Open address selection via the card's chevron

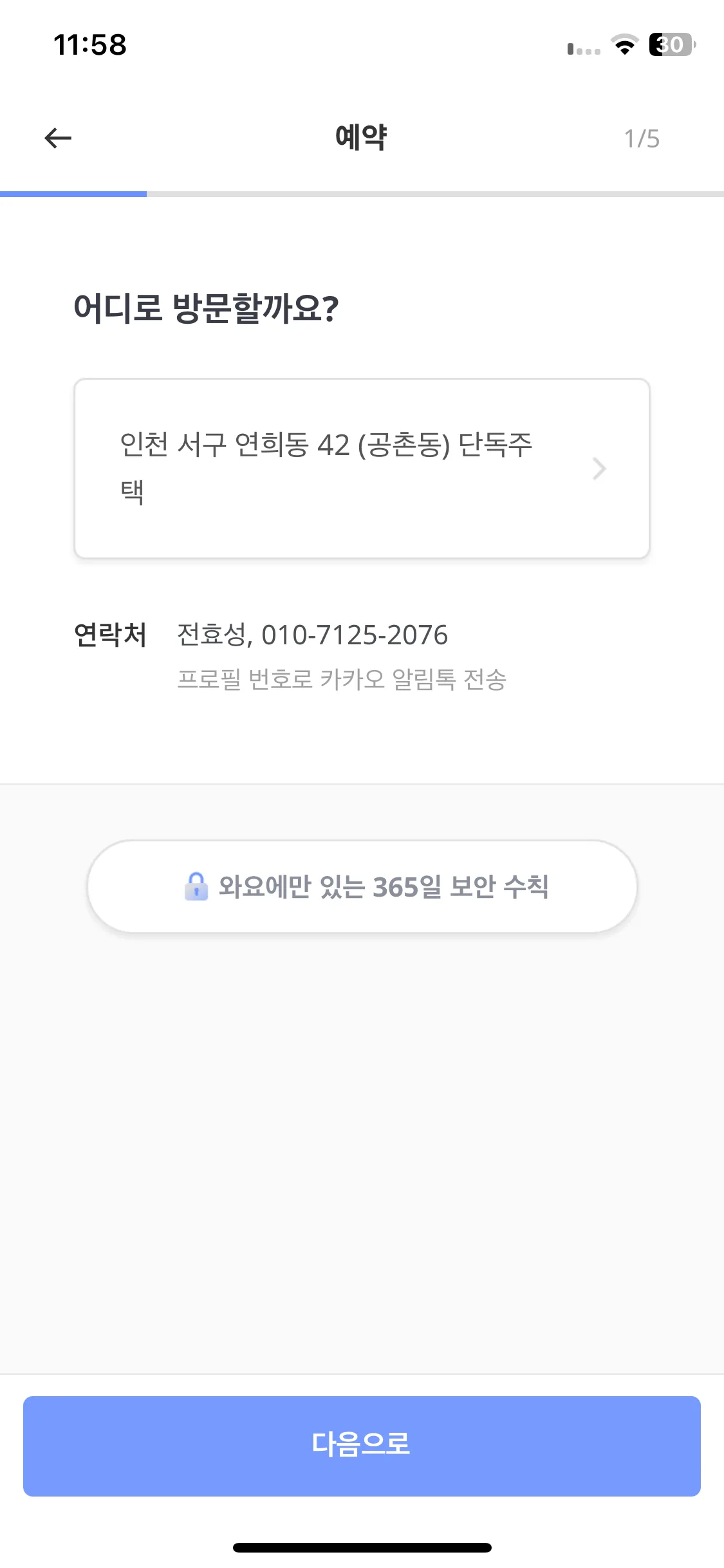[599, 469]
